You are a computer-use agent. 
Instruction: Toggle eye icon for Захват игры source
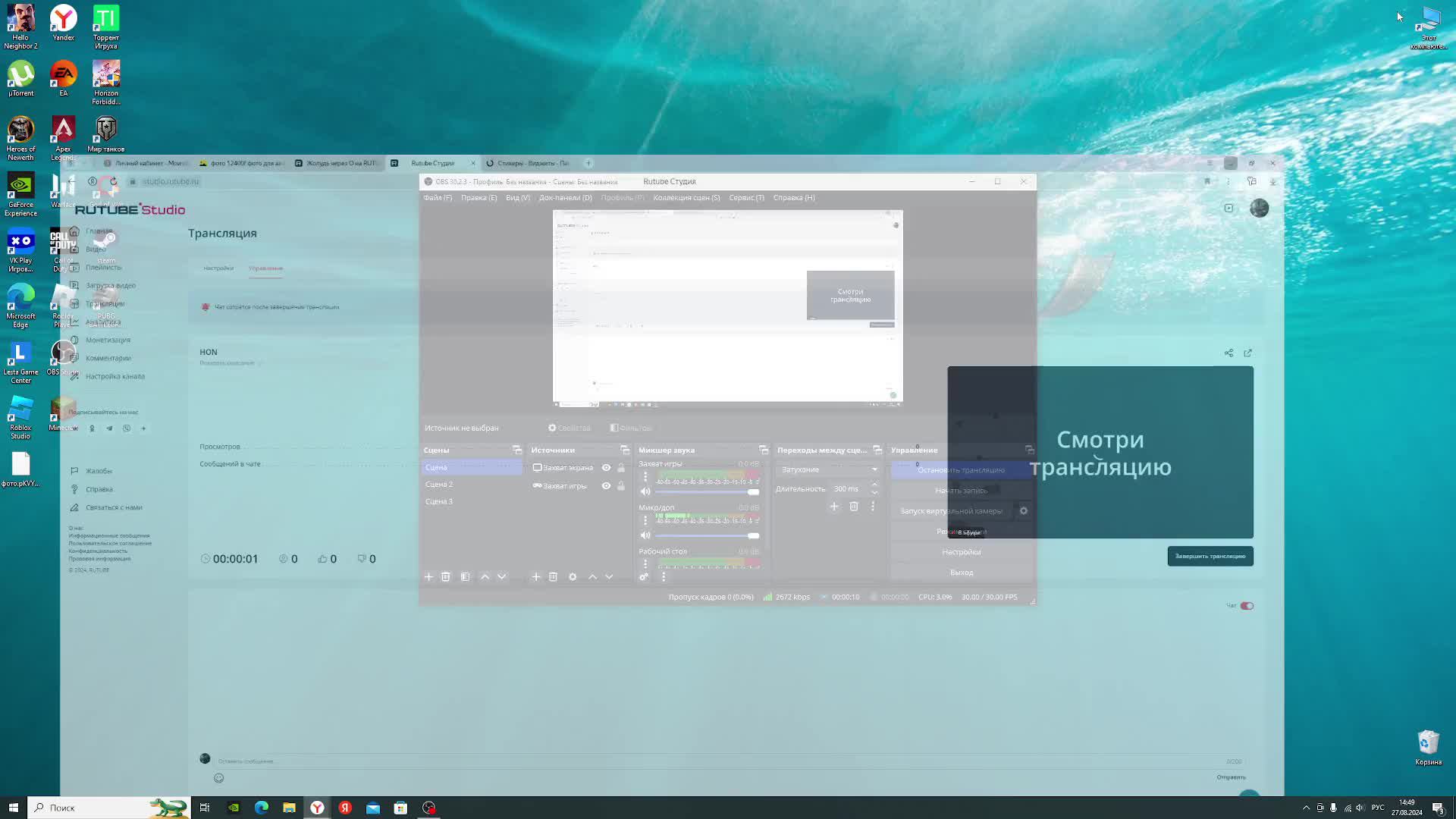(x=606, y=486)
